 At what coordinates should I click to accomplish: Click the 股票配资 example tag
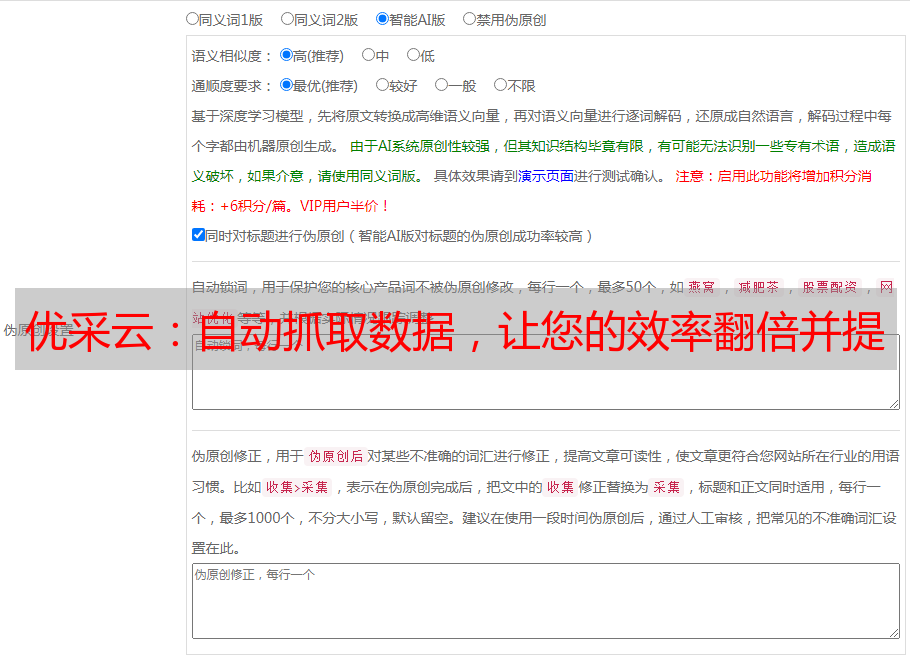click(x=830, y=287)
